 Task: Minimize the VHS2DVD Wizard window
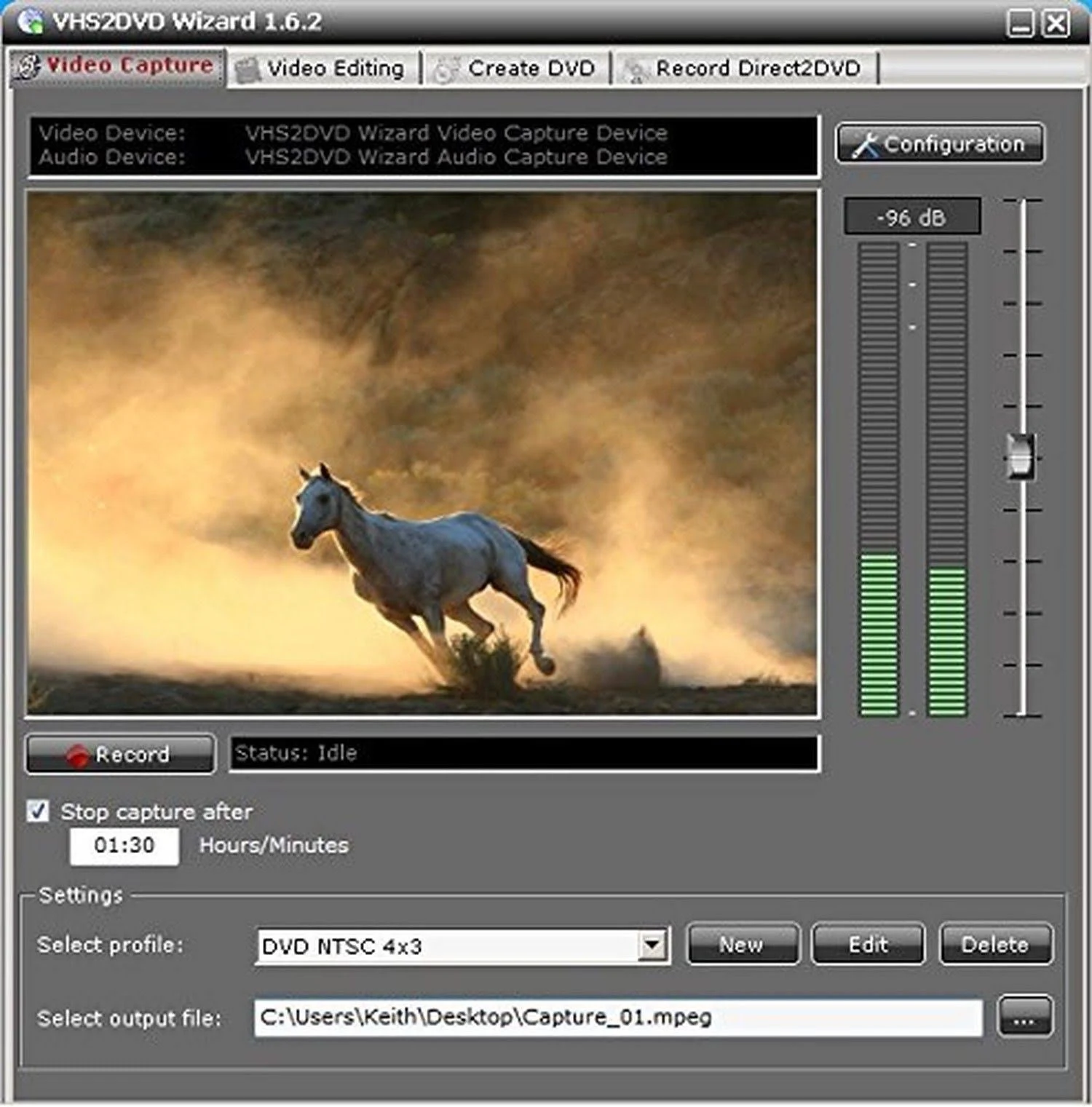click(1021, 23)
